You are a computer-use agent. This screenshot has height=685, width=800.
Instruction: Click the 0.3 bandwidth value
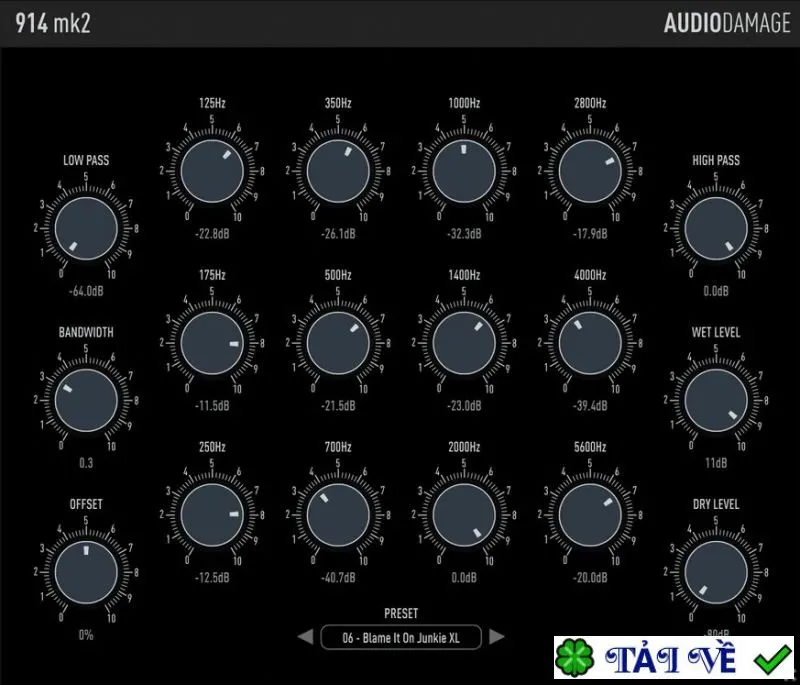(x=86, y=463)
